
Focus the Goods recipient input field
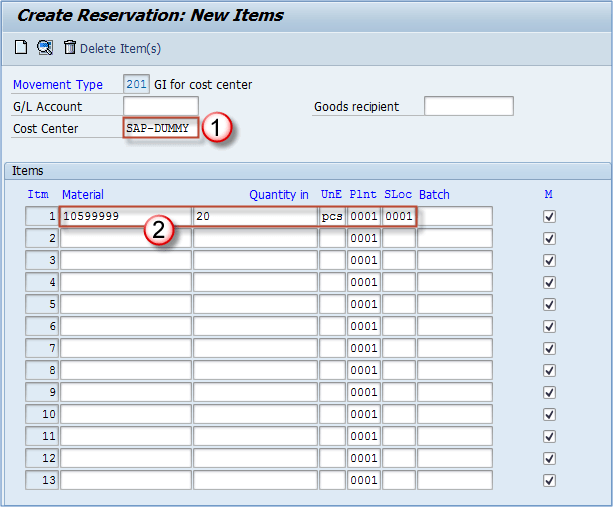(468, 107)
